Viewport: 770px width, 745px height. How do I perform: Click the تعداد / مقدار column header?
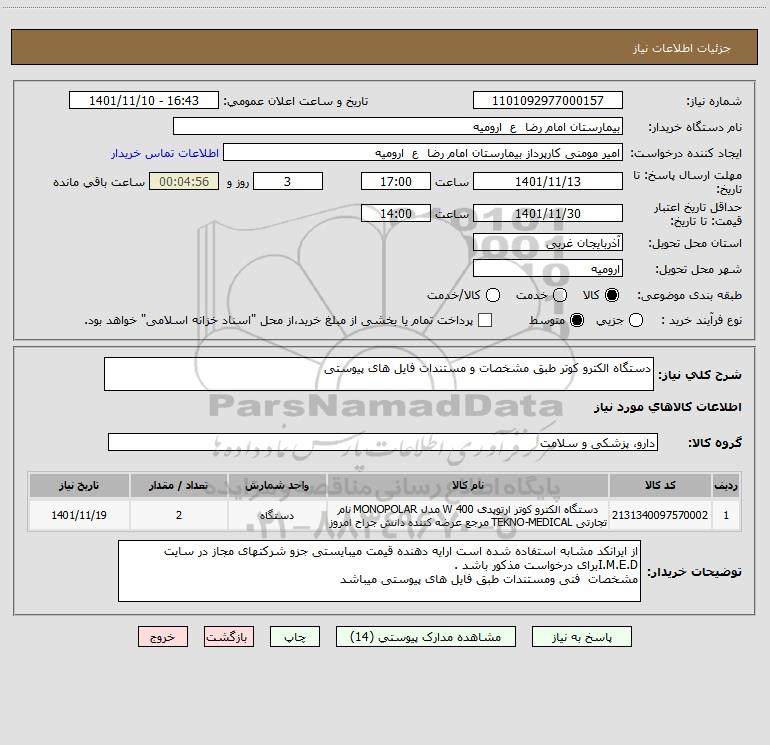tap(179, 485)
